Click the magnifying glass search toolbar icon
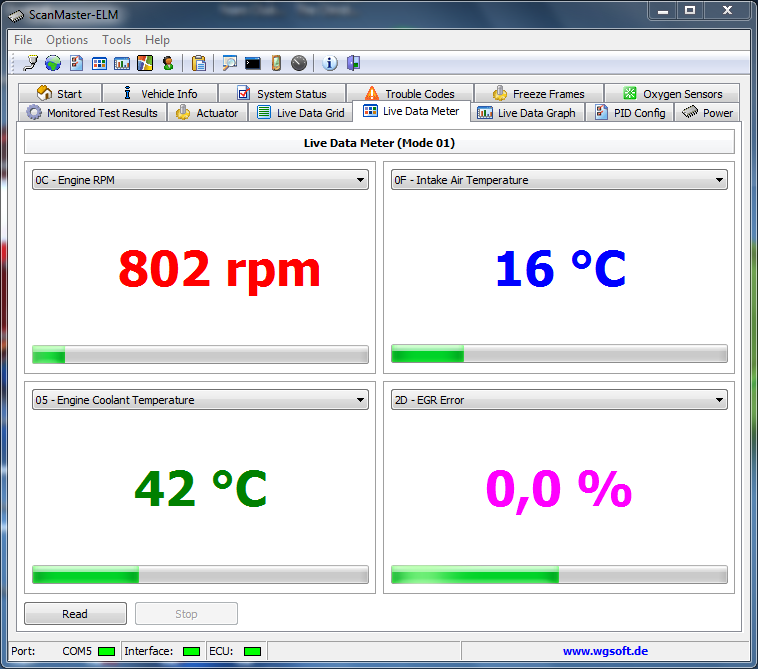The height and width of the screenshot is (669, 758). [x=229, y=63]
